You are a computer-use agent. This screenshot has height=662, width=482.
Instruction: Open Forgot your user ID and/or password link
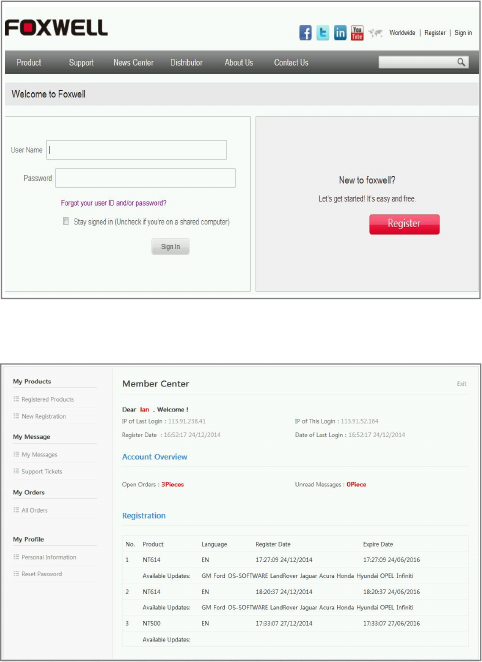(x=114, y=203)
